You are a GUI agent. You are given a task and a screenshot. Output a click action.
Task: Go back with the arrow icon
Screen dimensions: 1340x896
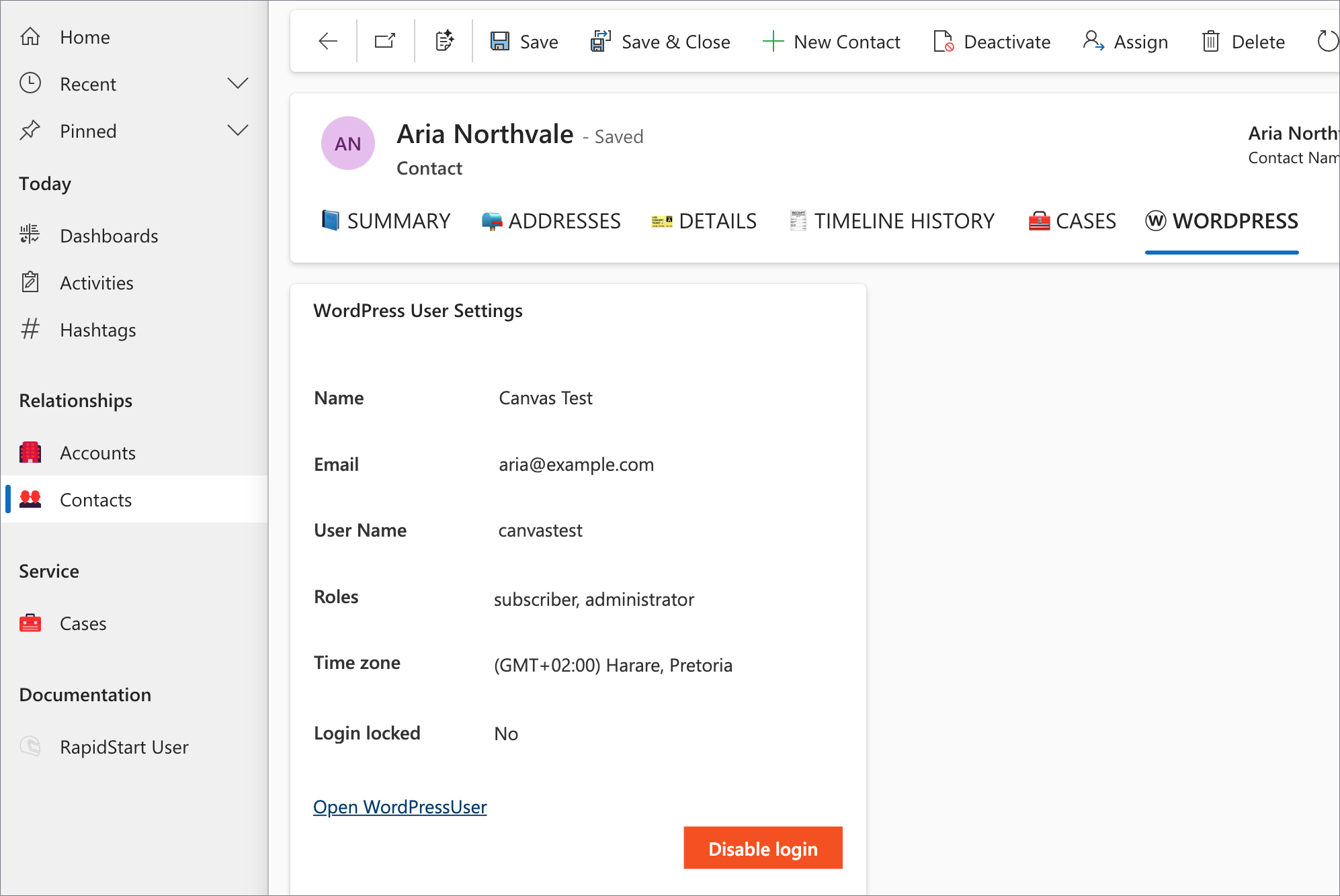[328, 42]
